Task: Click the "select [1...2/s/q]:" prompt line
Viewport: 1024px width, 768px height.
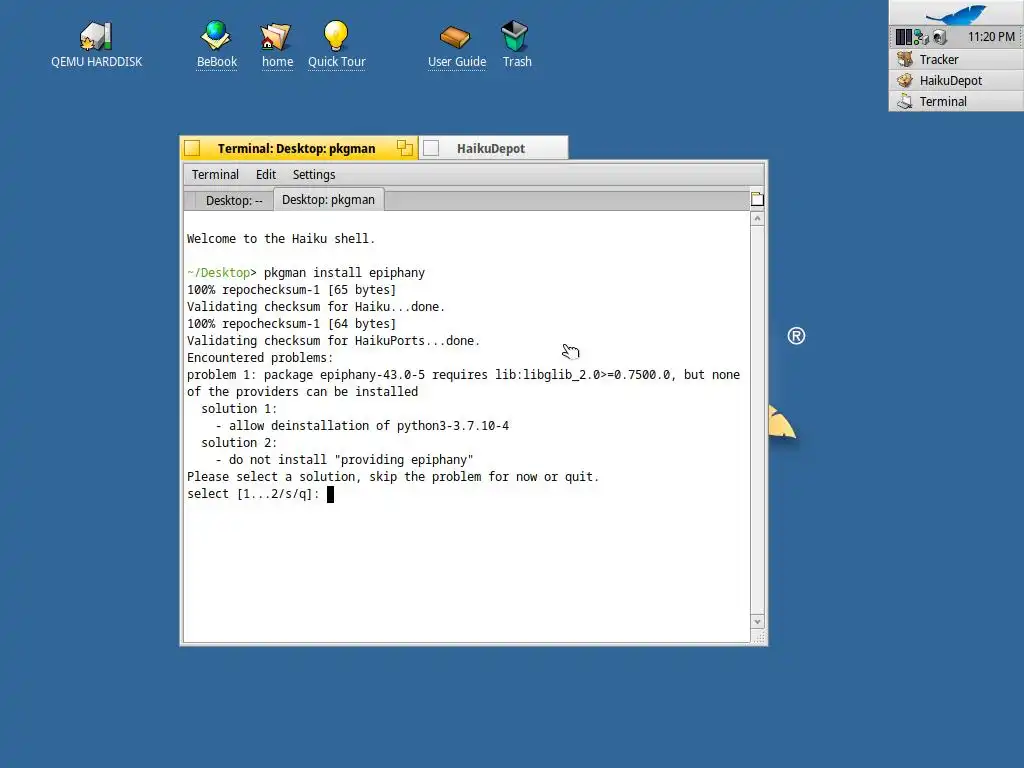Action: (x=253, y=494)
